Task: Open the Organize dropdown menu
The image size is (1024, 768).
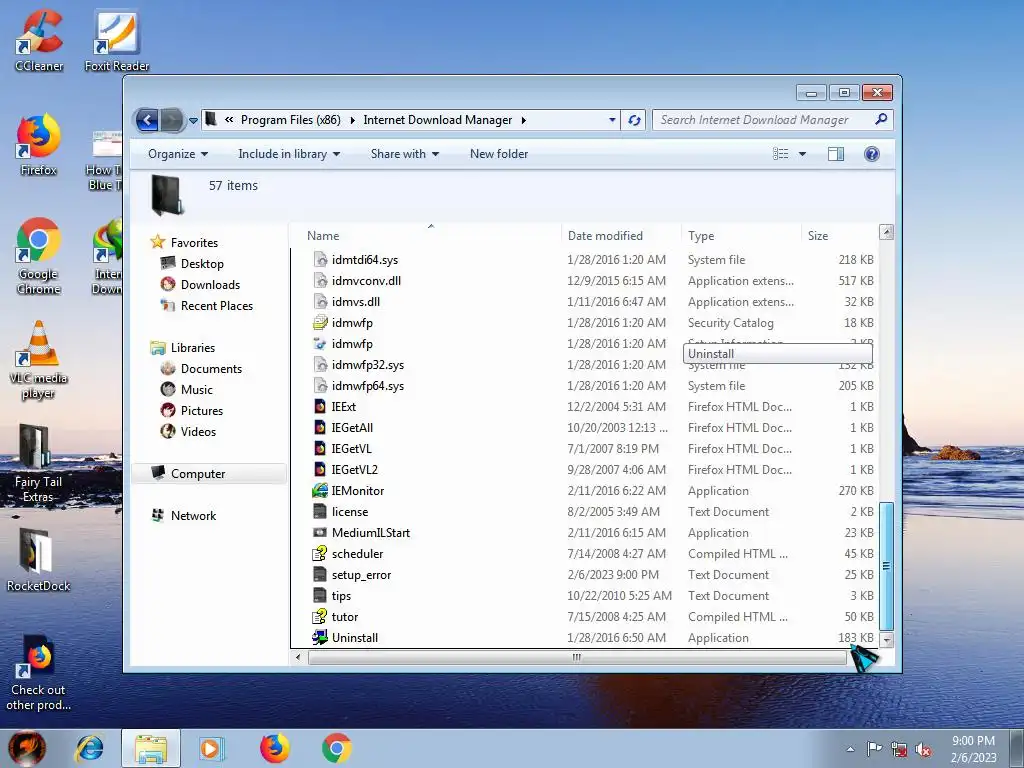Action: (x=178, y=154)
